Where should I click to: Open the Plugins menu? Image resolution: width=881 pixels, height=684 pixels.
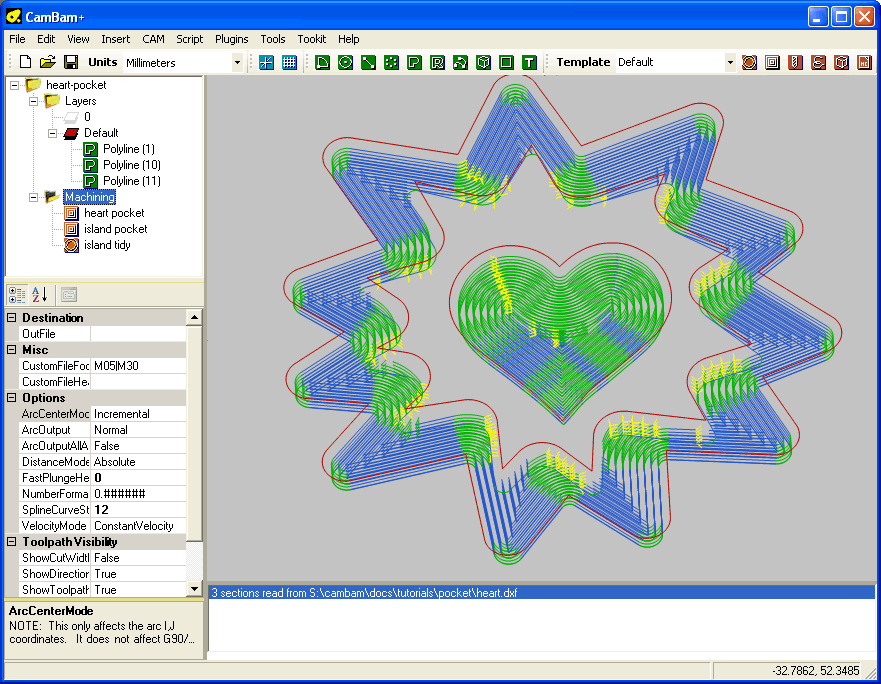(x=232, y=39)
